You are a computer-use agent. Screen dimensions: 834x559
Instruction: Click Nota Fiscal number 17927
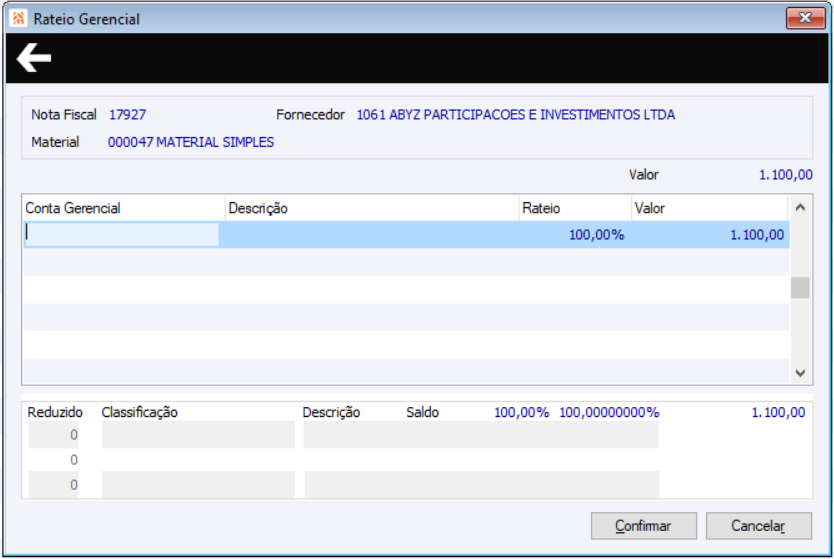click(127, 114)
